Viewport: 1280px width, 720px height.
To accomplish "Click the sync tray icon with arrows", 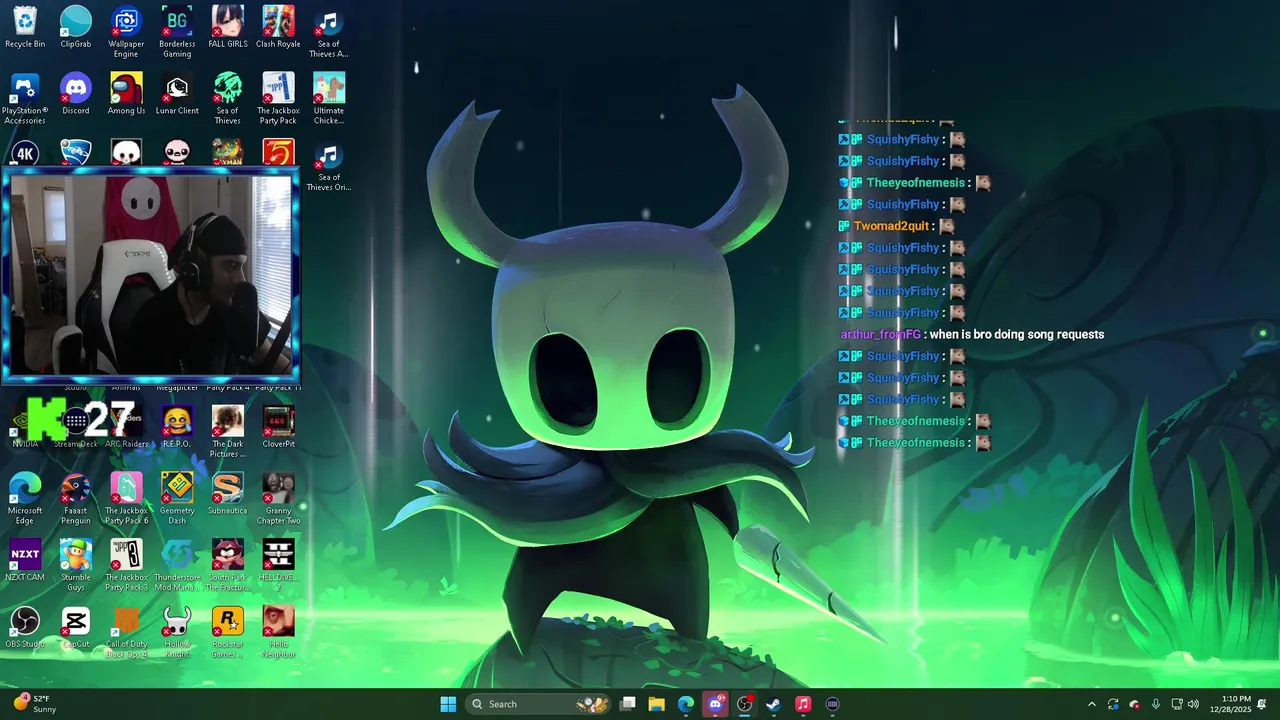I will (1113, 704).
